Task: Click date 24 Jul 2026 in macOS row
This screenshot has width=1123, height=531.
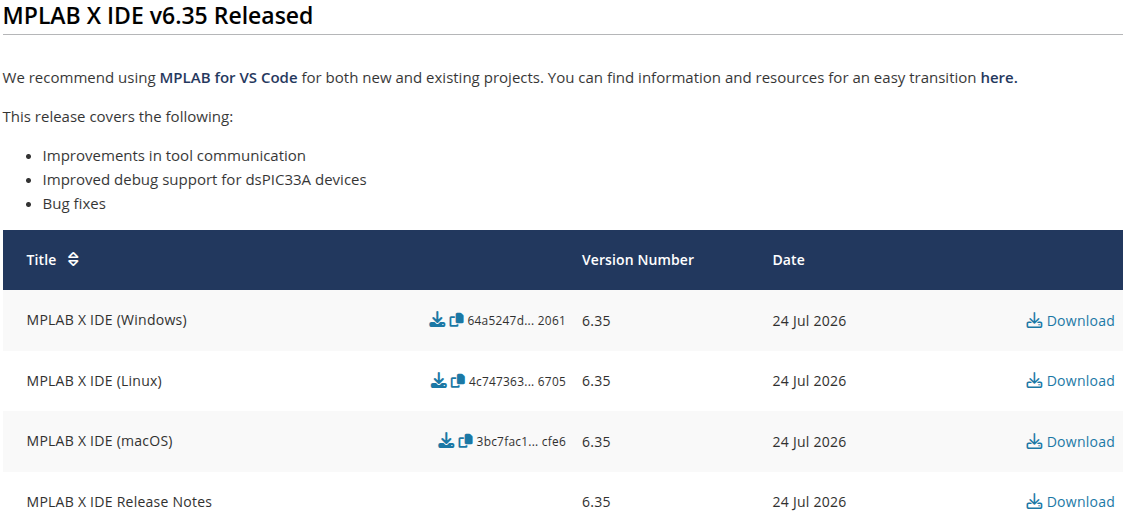Action: (809, 441)
